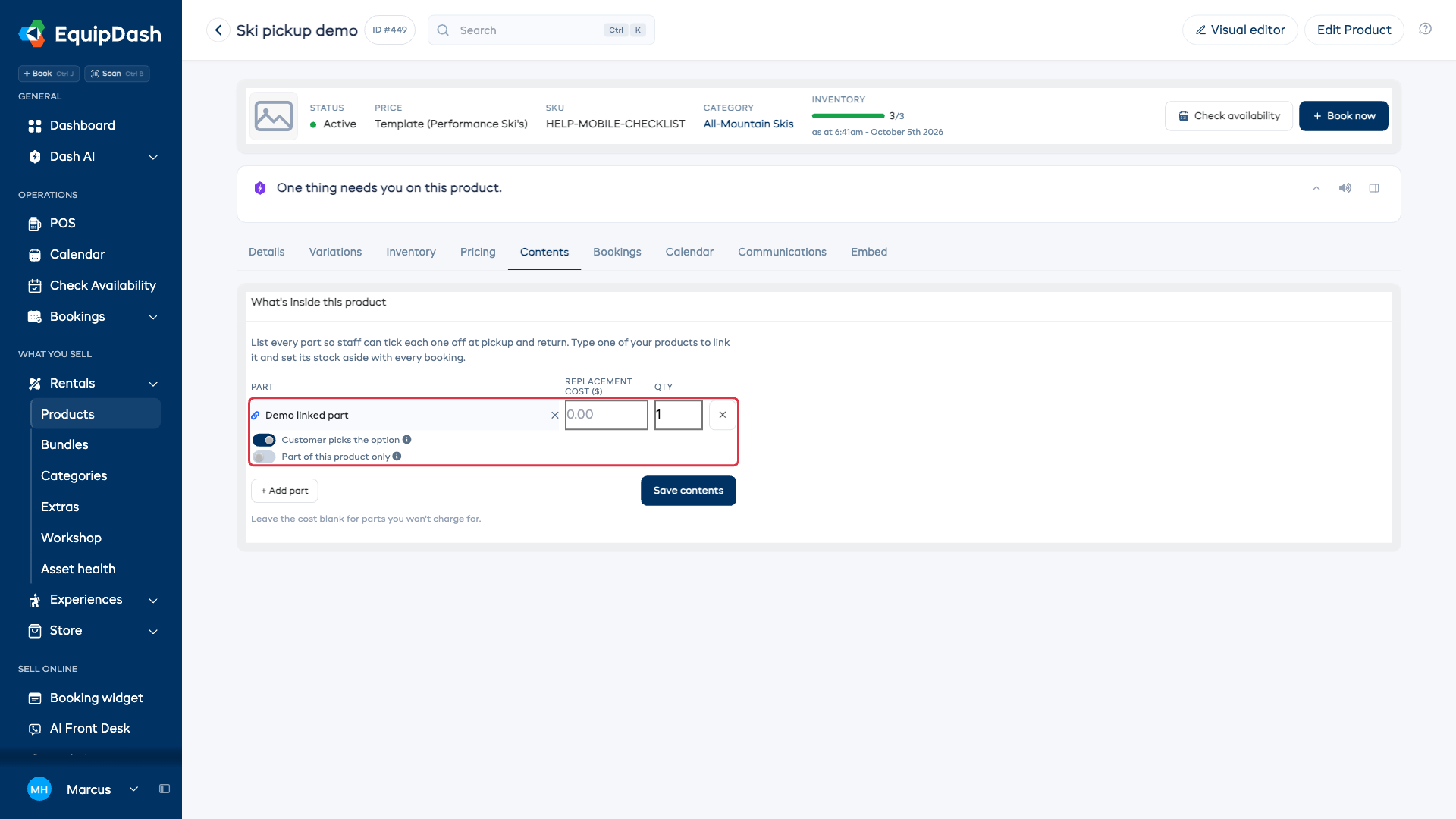Remove the Demo linked part row
The height and width of the screenshot is (819, 1456).
(723, 415)
